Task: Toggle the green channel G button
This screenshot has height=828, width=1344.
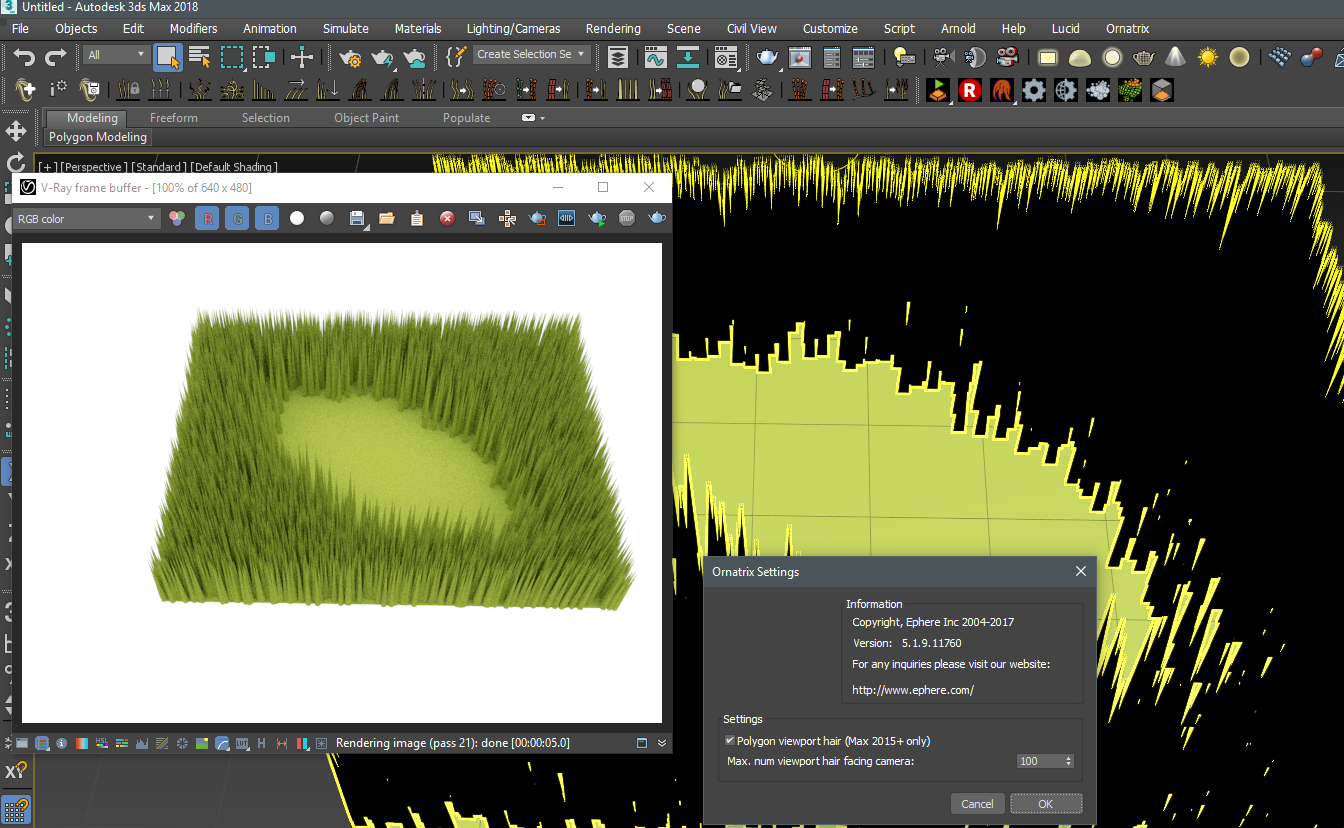Action: [237, 218]
